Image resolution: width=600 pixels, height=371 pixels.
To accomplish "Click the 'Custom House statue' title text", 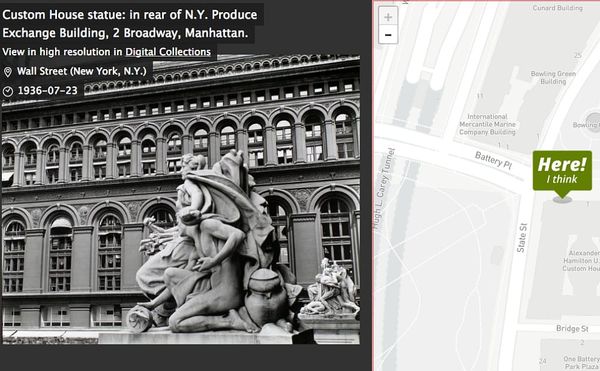I will [130, 24].
